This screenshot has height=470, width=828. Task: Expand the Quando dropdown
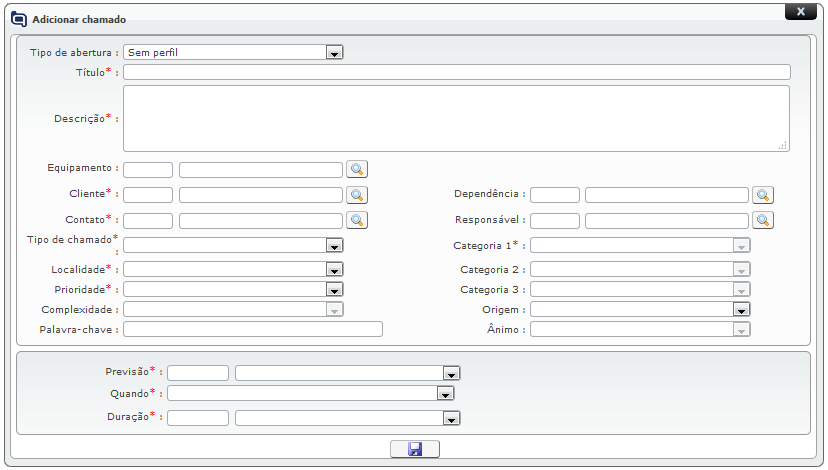[310, 393]
